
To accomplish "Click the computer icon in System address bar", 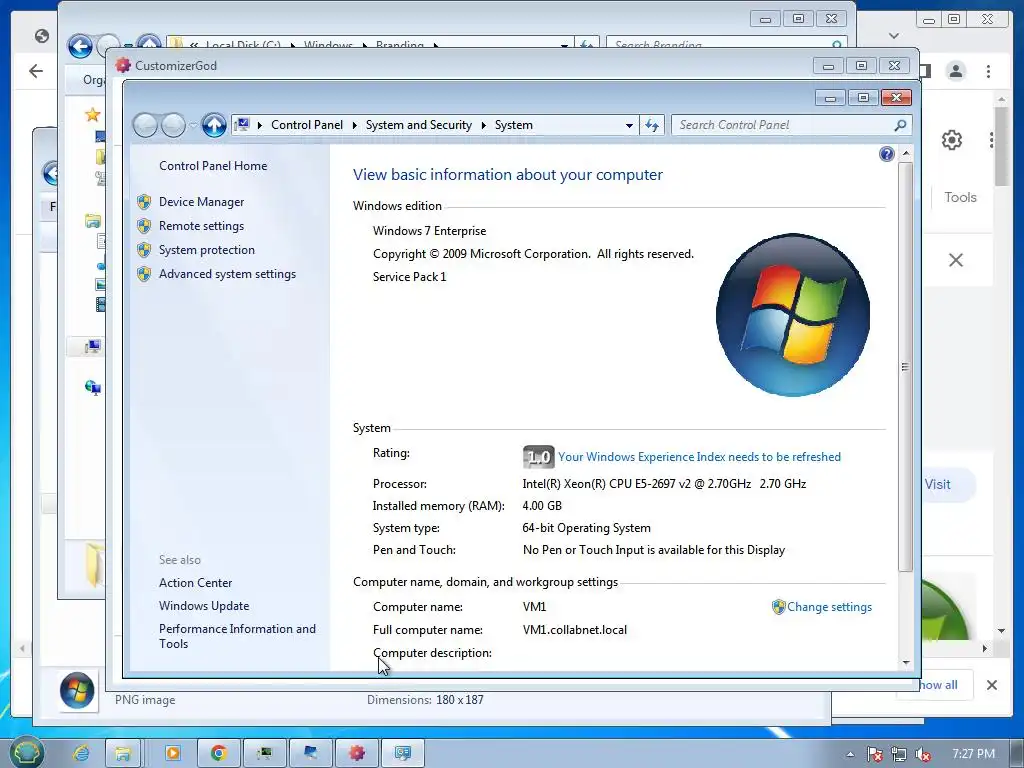I will (x=242, y=124).
